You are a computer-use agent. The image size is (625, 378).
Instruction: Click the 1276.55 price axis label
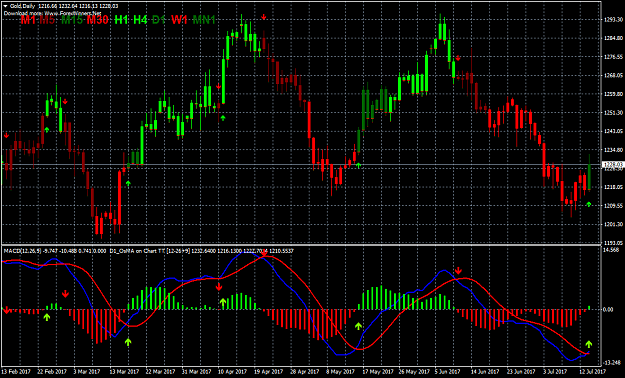click(x=614, y=57)
